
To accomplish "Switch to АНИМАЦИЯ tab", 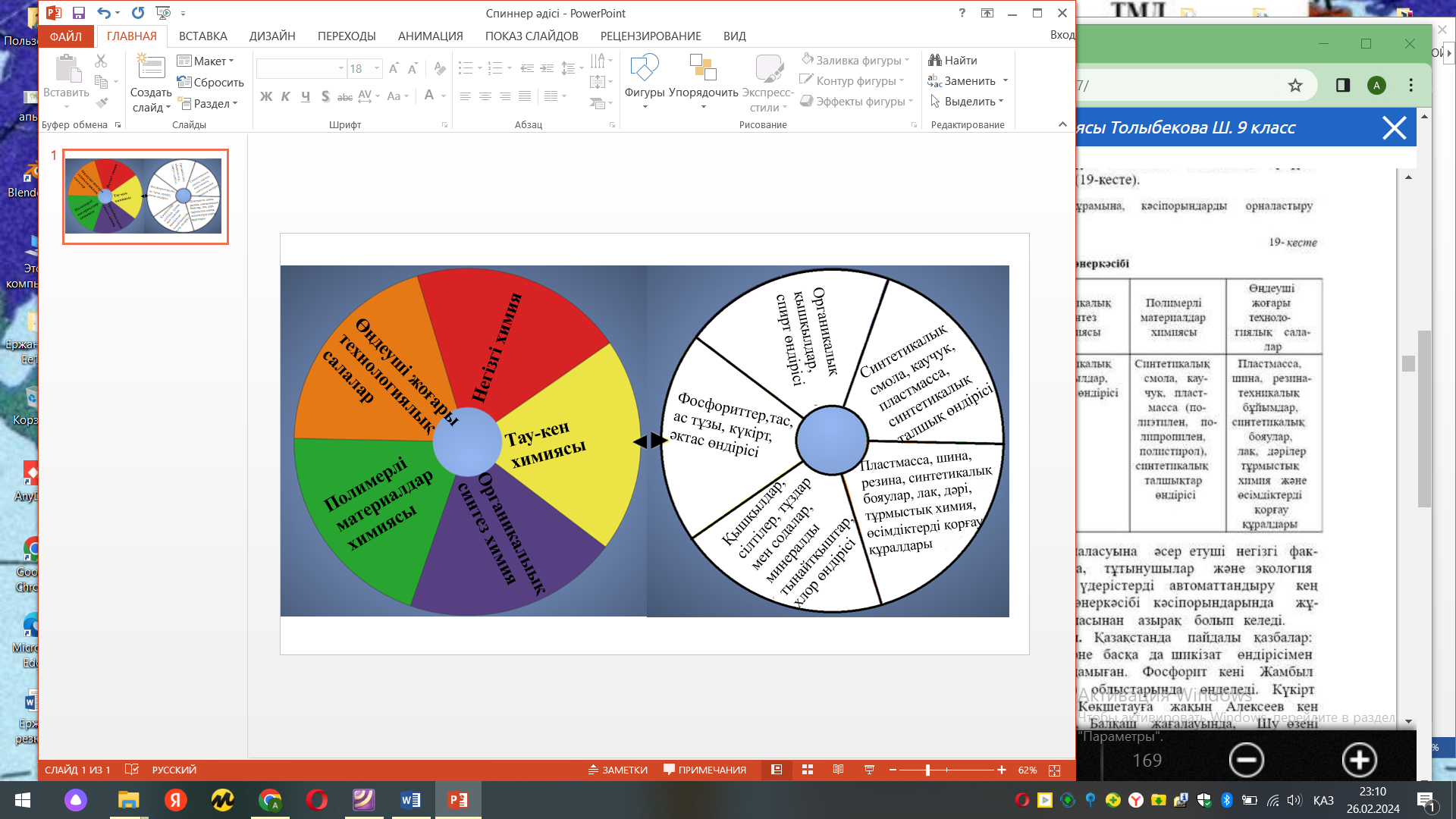I will click(x=431, y=36).
